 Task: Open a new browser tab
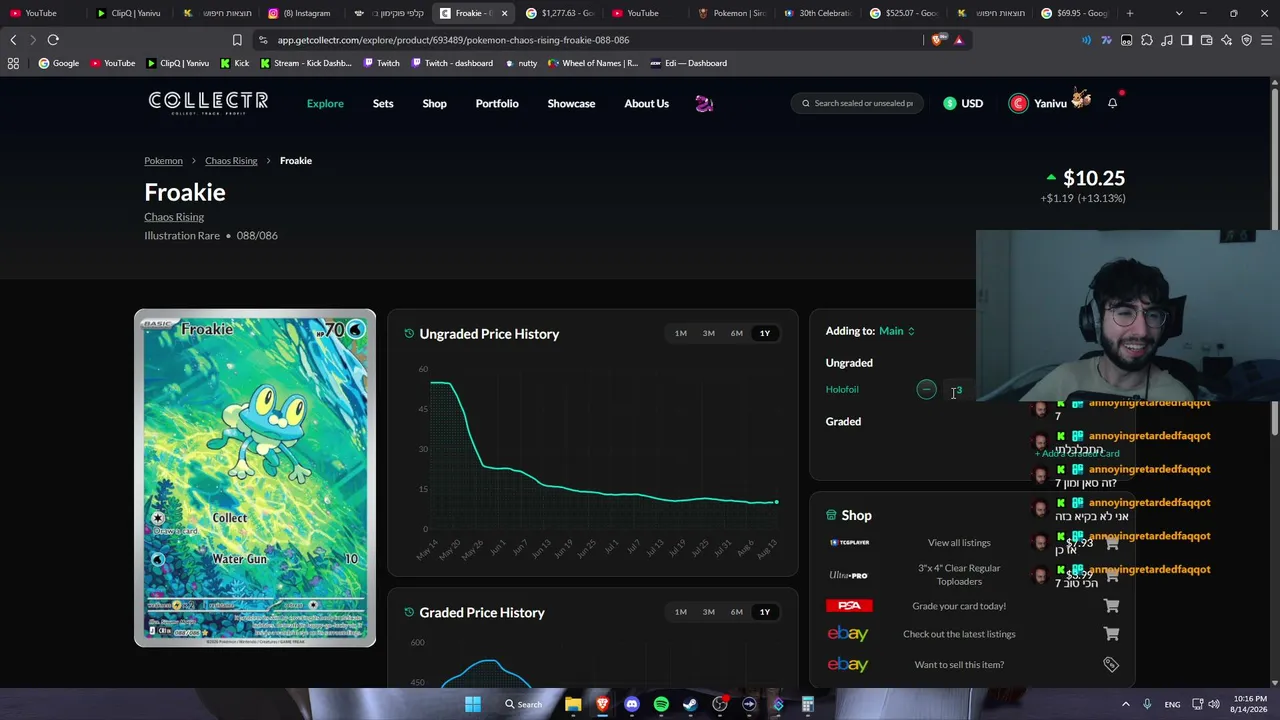(1130, 13)
